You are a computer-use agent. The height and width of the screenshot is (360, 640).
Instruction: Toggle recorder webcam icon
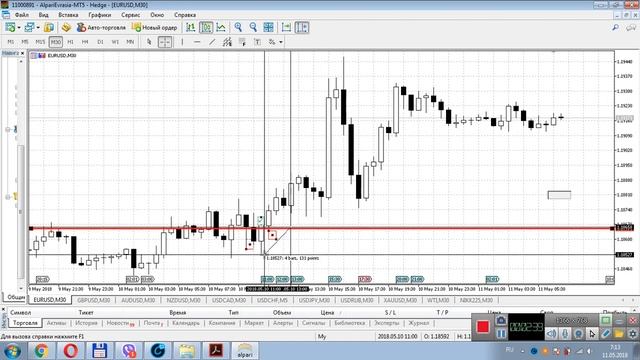578,333
